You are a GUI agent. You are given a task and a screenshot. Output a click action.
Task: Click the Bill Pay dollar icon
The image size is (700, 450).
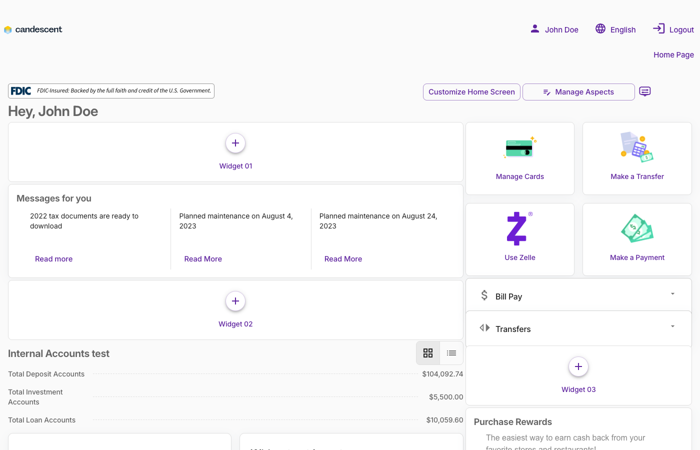click(484, 295)
